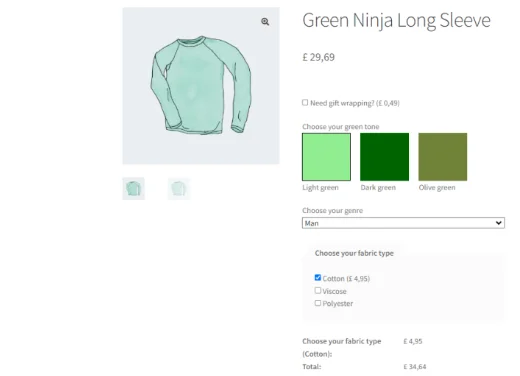The width and height of the screenshot is (520, 376).
Task: Click the Green Ninja Long Sleeve title
Action: pos(396,20)
